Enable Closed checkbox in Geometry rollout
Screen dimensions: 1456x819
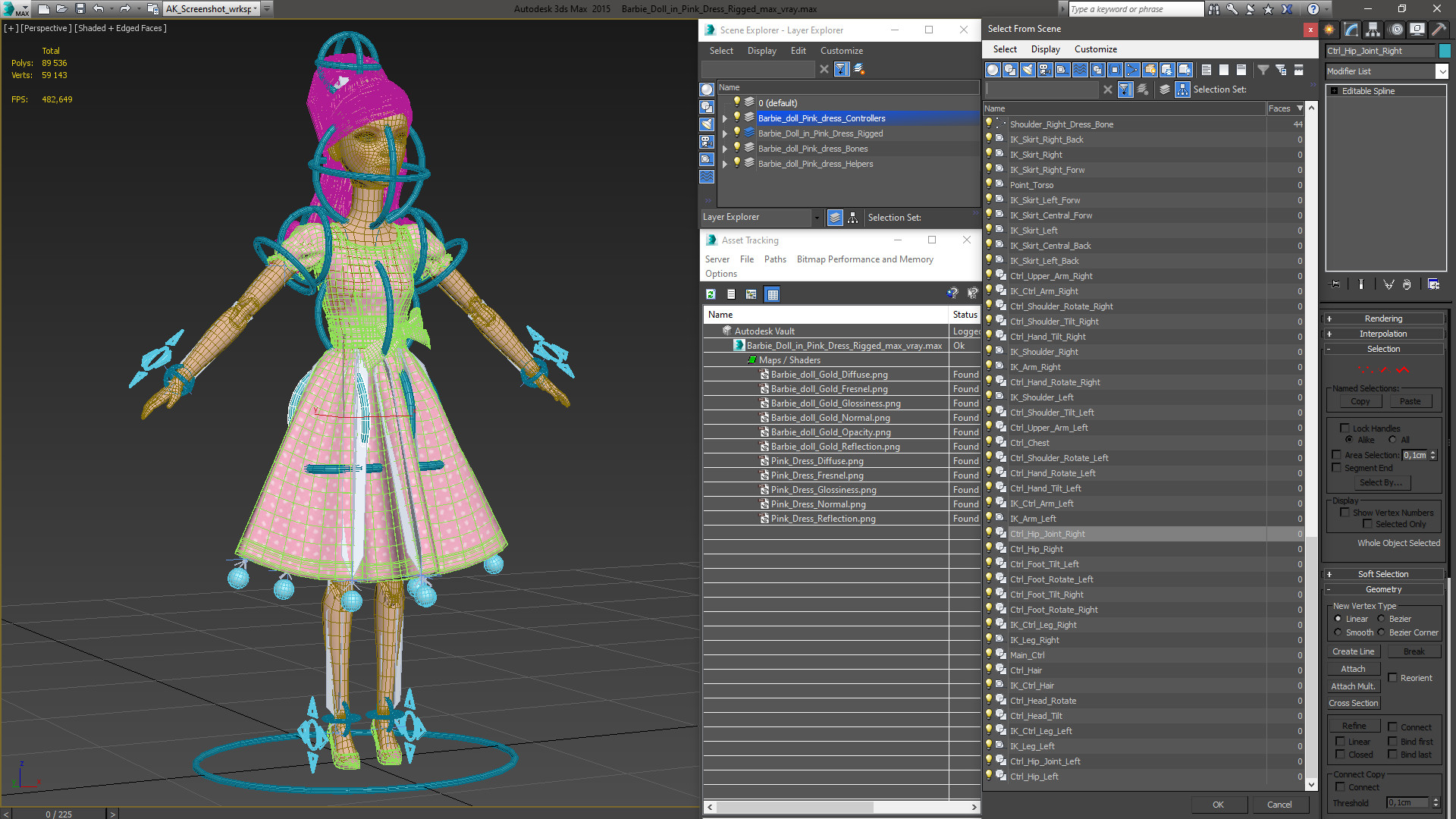tap(1340, 755)
